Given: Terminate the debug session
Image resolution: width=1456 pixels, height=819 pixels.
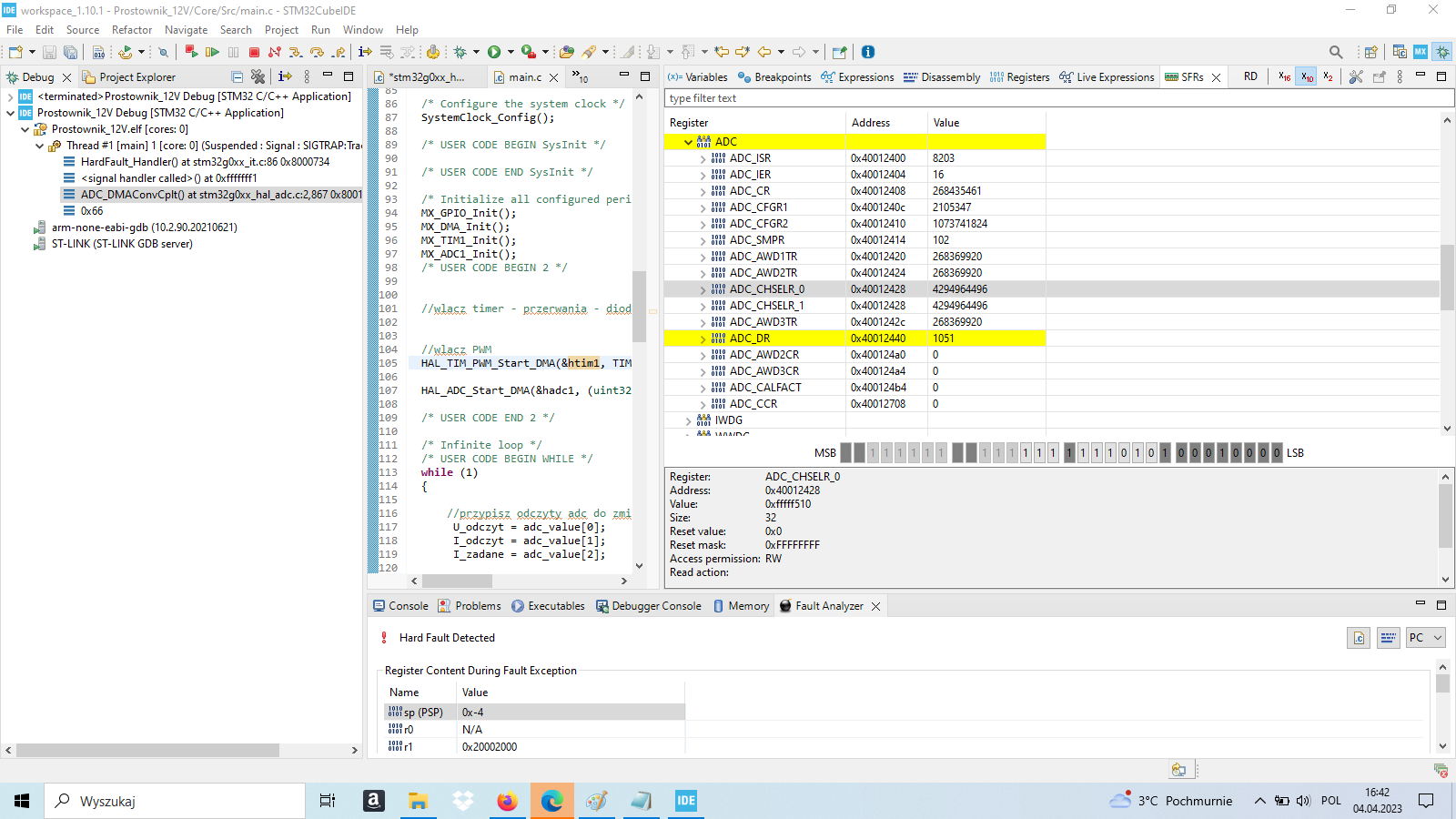Looking at the screenshot, I should [x=255, y=52].
